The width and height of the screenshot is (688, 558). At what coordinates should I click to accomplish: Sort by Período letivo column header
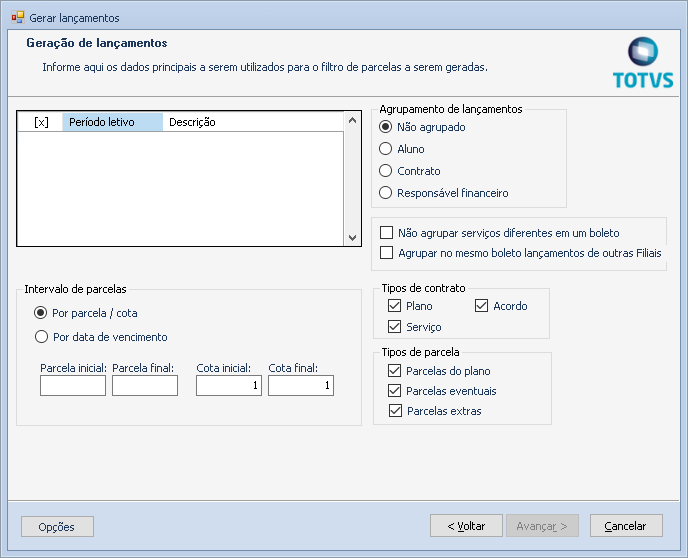pos(112,122)
